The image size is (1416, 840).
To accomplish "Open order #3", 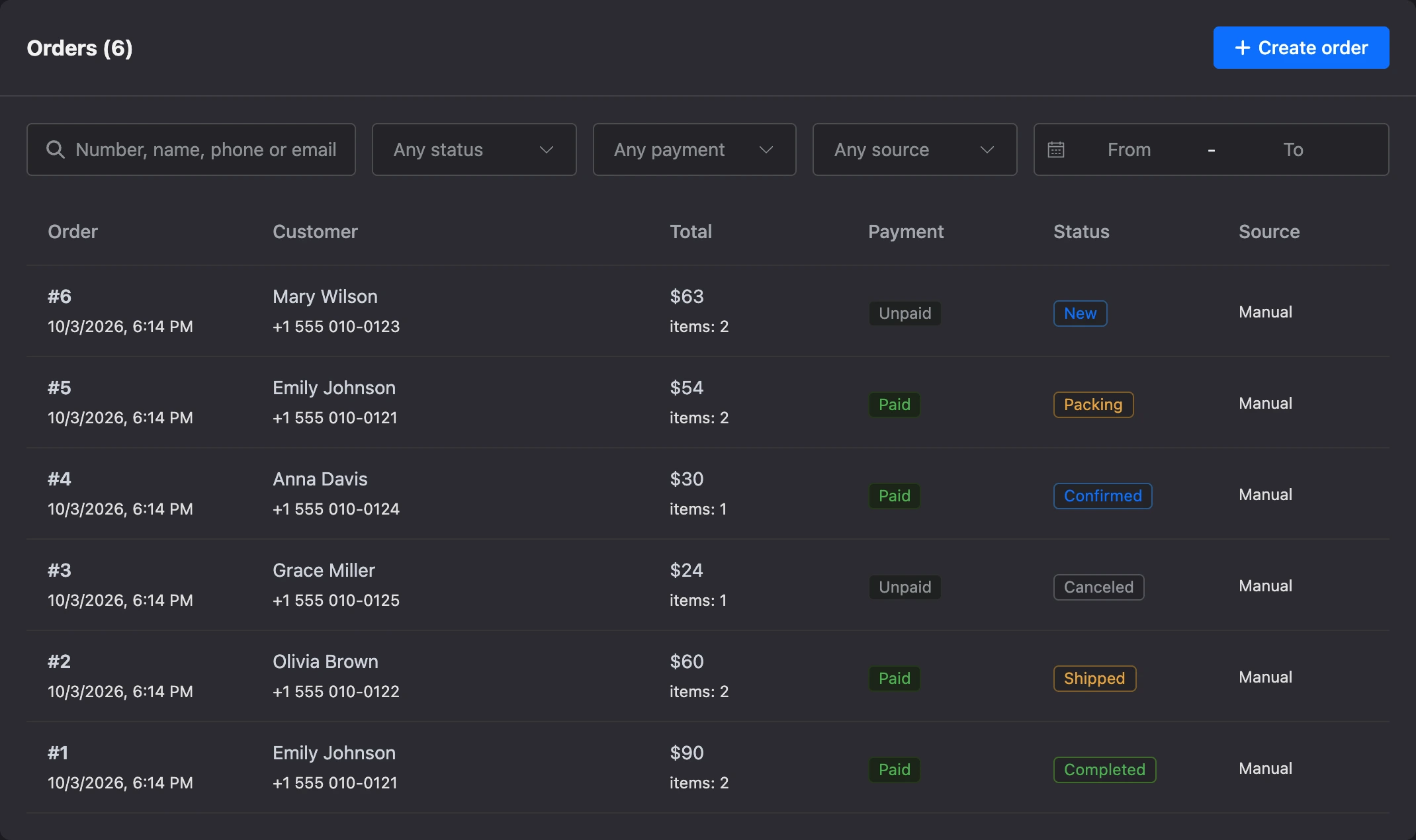I will 60,570.
